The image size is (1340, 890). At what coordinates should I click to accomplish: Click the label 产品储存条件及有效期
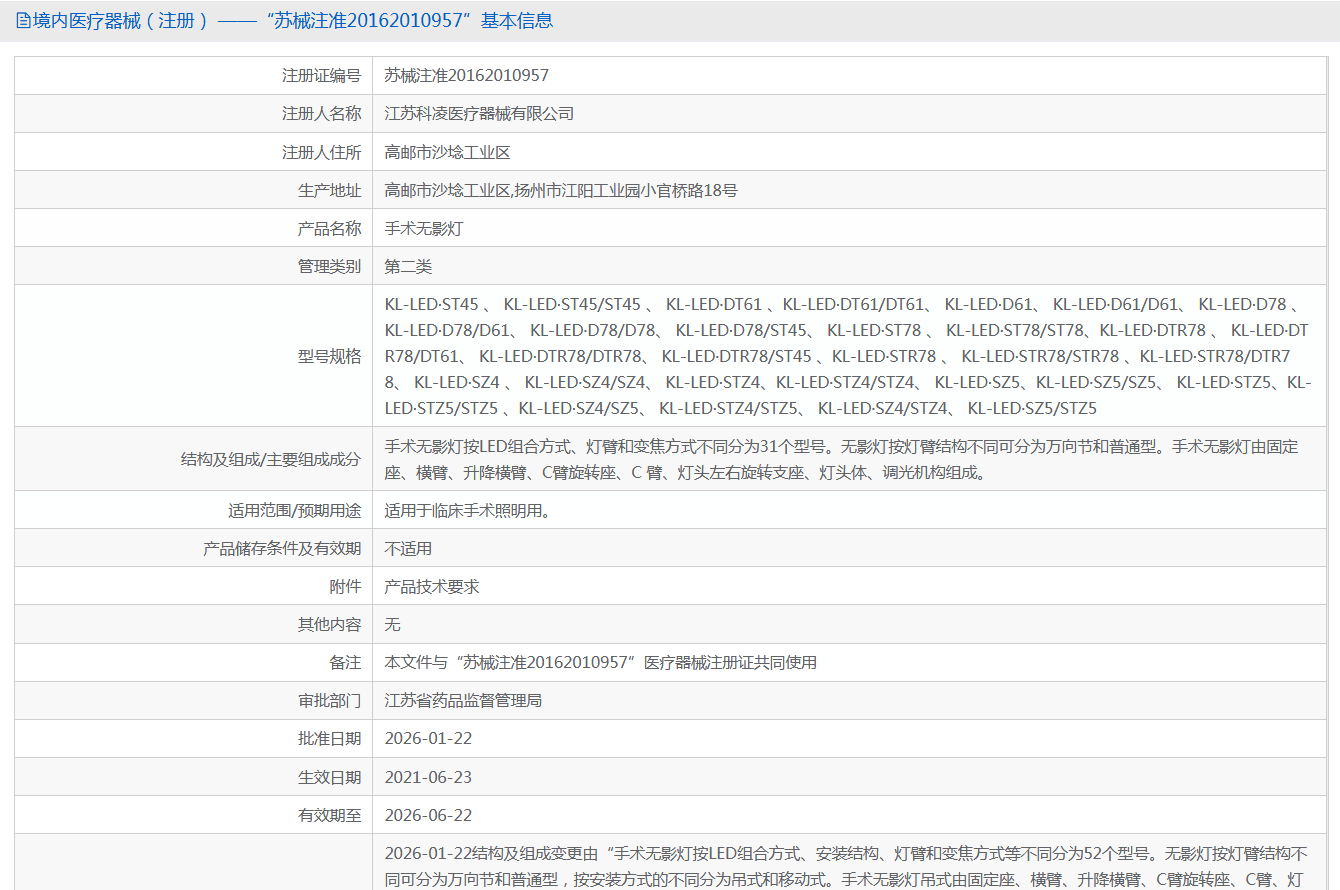coord(283,548)
